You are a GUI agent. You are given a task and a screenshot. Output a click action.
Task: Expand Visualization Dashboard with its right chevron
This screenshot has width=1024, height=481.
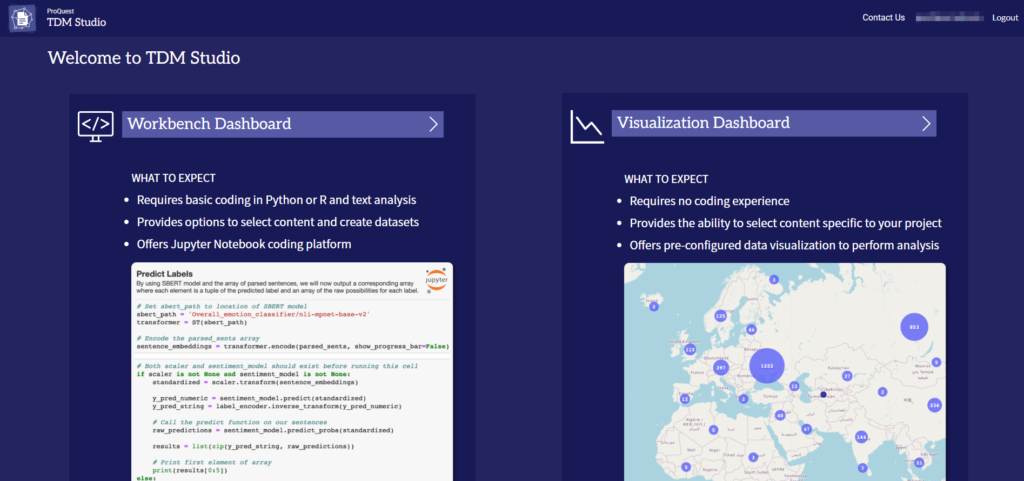point(926,123)
